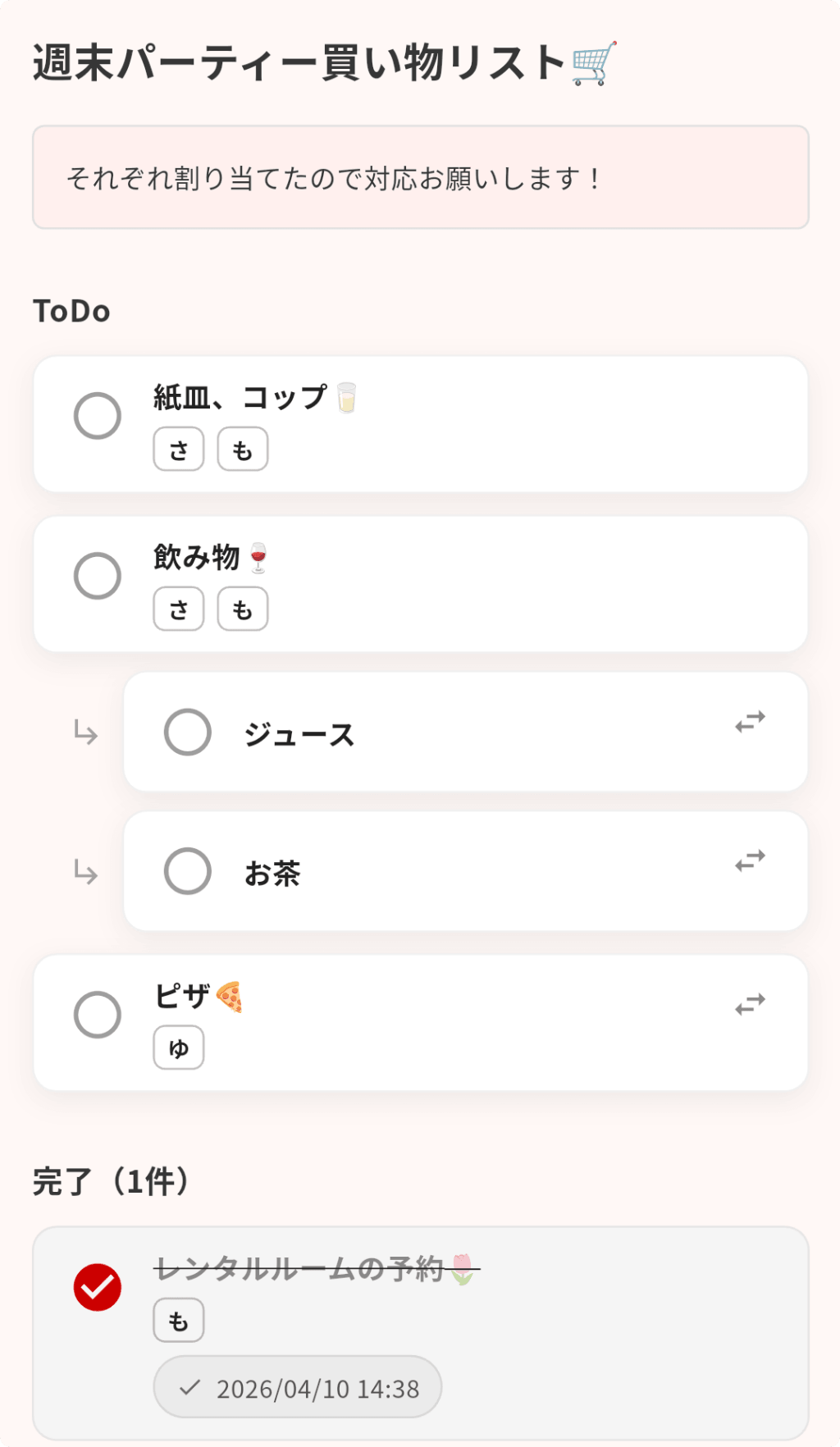
Task: Click the さ assignee badge on 紙皿、コップ
Action: coord(179,450)
